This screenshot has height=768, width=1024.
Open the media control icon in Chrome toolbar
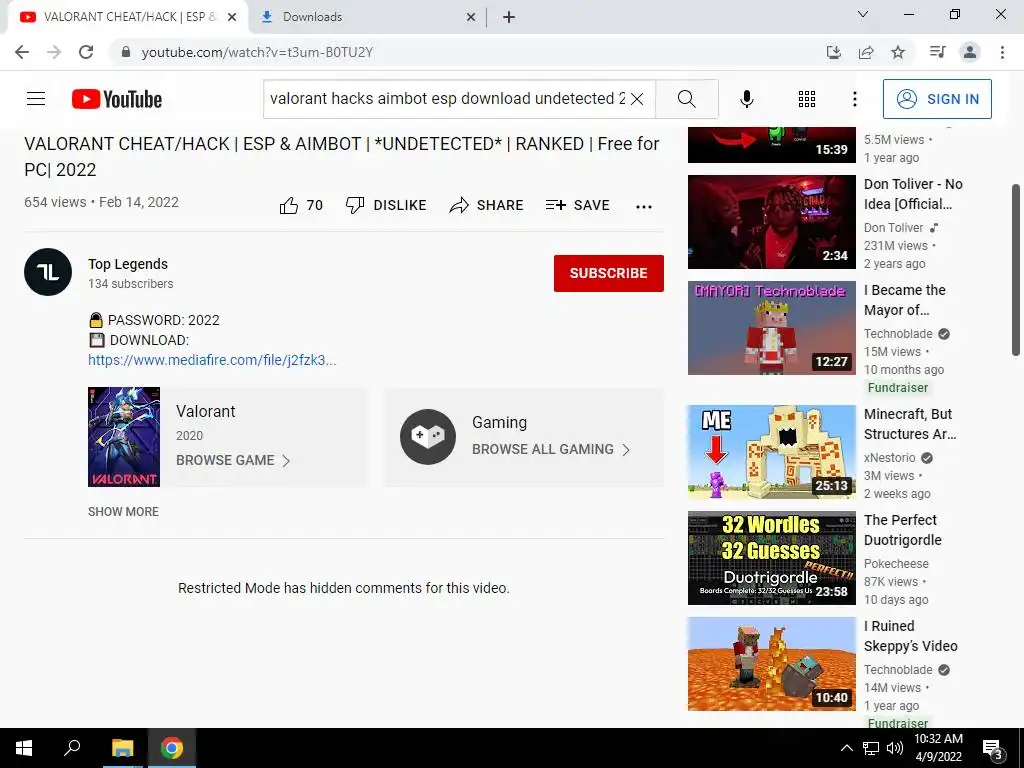click(938, 52)
